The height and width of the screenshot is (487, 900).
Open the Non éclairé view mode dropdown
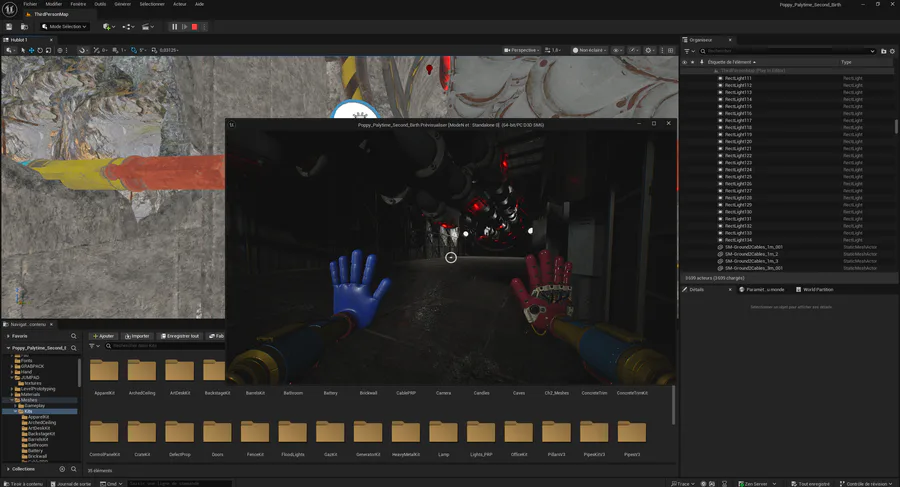[589, 51]
